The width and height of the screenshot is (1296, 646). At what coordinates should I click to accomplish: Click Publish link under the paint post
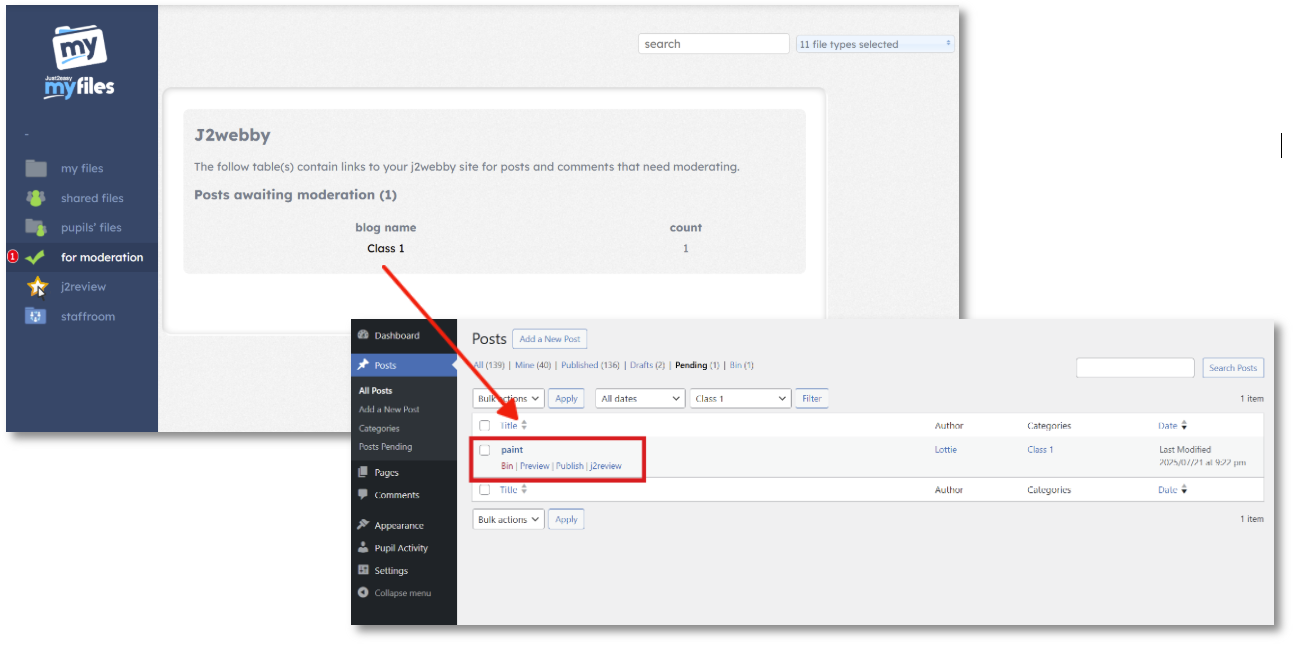569,466
